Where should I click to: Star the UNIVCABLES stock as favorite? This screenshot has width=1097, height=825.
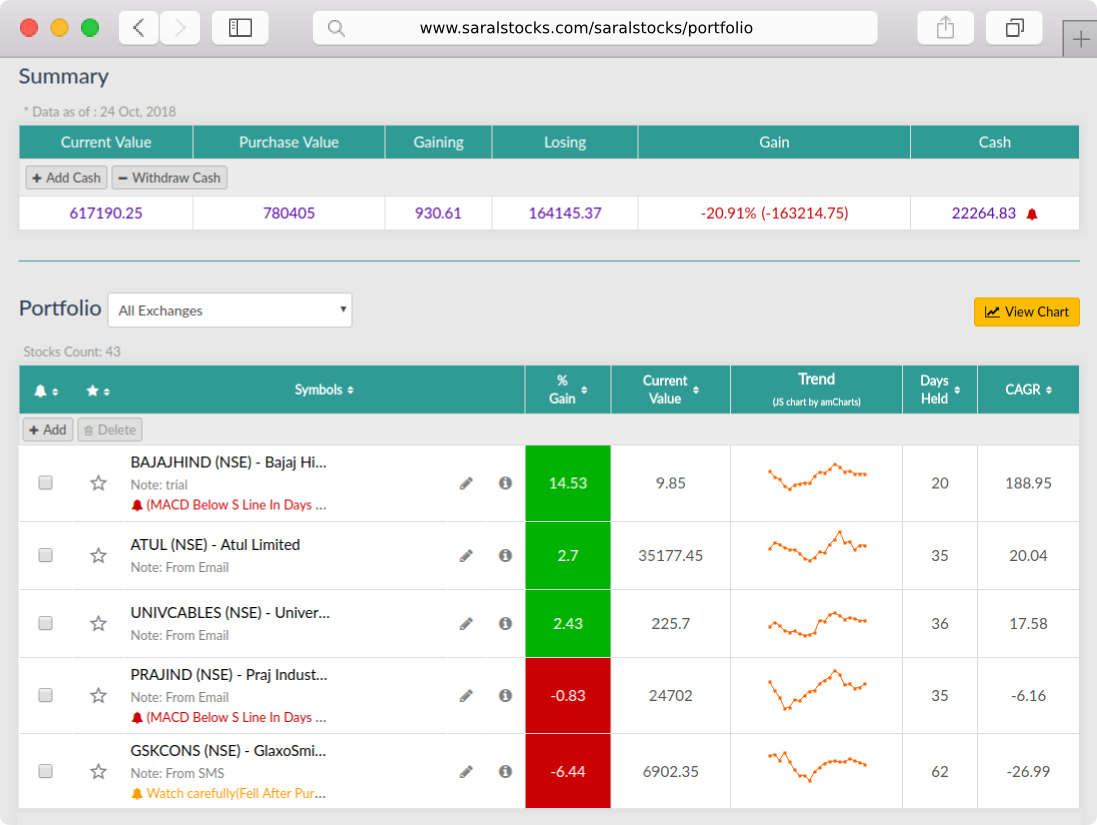(x=99, y=623)
